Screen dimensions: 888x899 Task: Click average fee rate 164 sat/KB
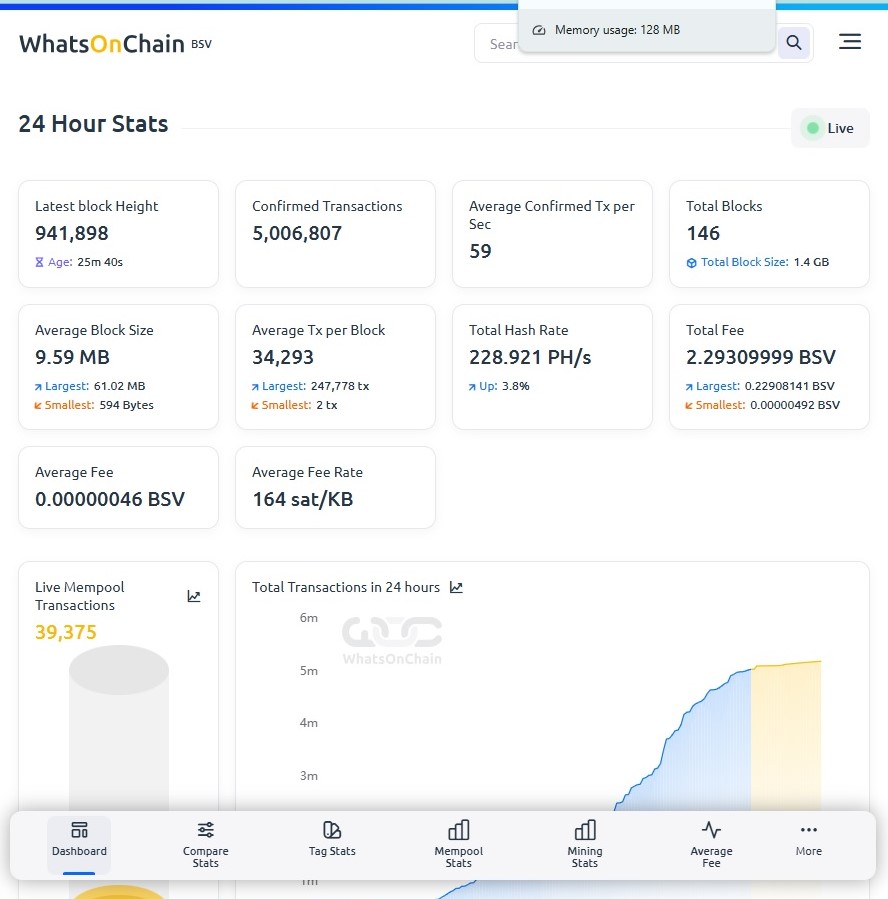tap(303, 499)
